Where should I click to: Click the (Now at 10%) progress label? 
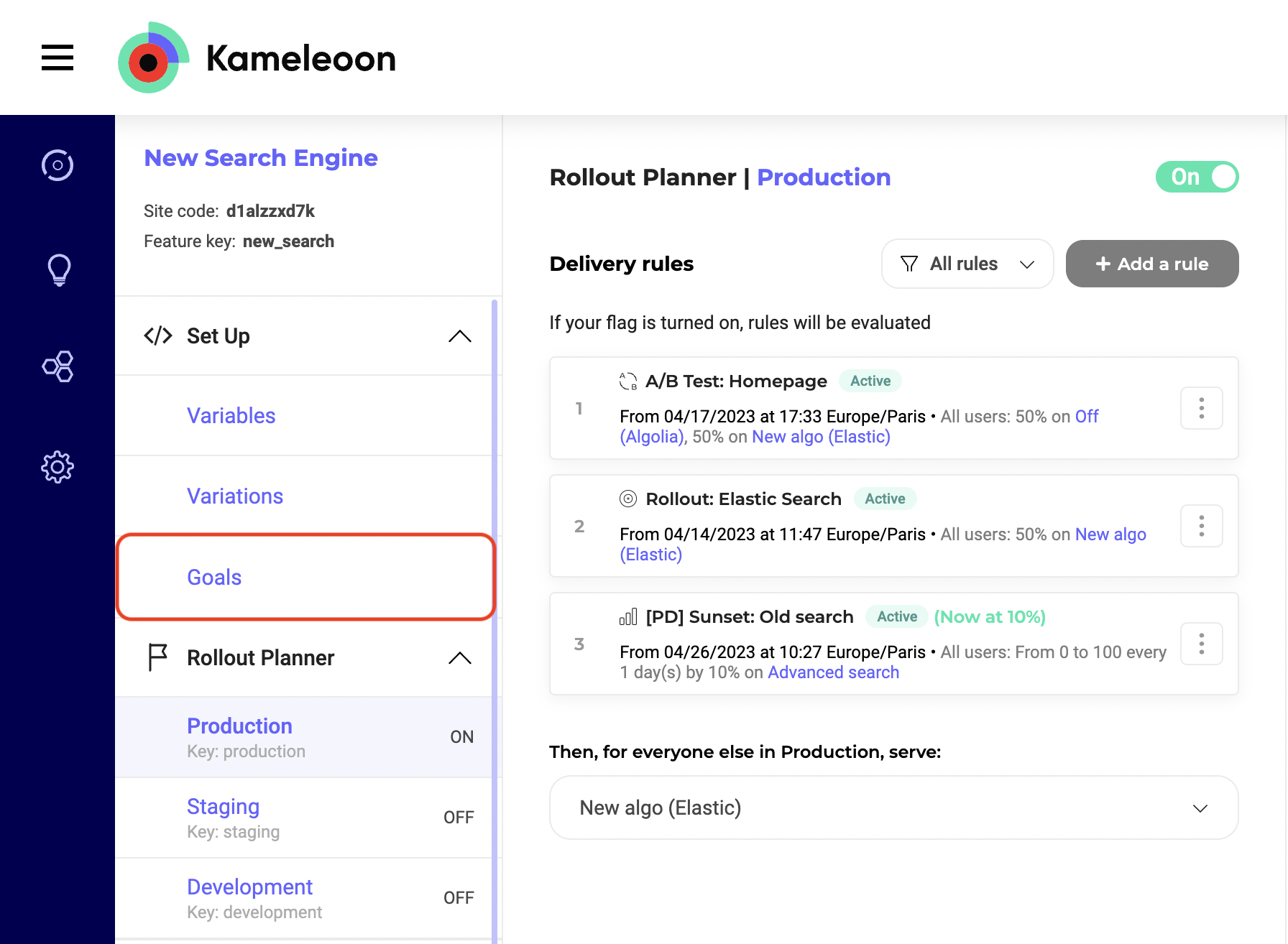pyautogui.click(x=990, y=616)
